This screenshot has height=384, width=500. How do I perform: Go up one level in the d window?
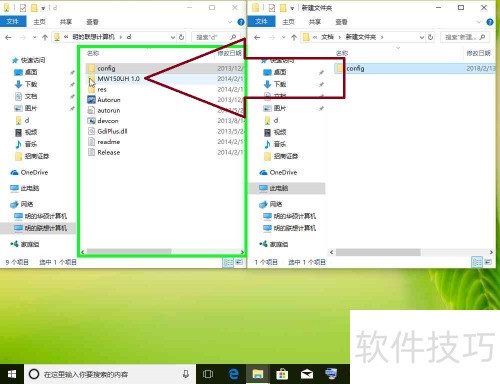[45, 37]
